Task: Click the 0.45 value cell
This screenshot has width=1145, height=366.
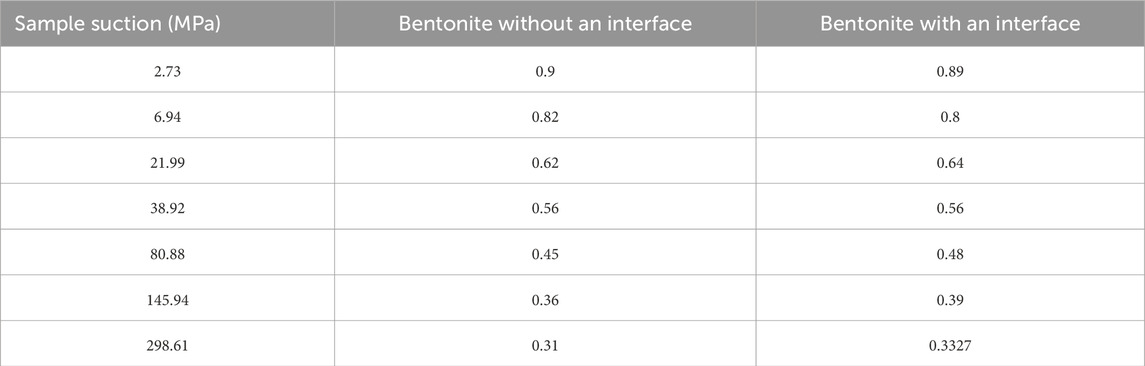Action: [x=545, y=252]
